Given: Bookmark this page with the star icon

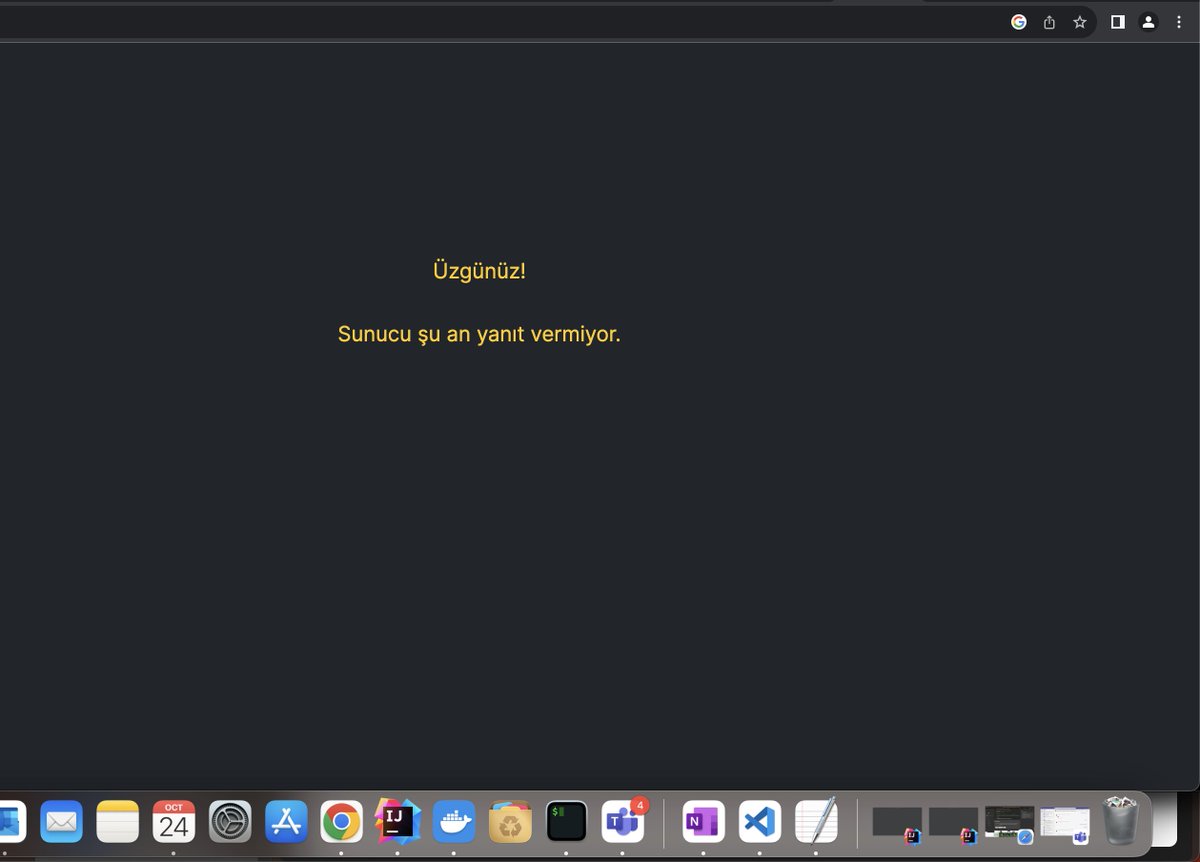Looking at the screenshot, I should click(1080, 22).
